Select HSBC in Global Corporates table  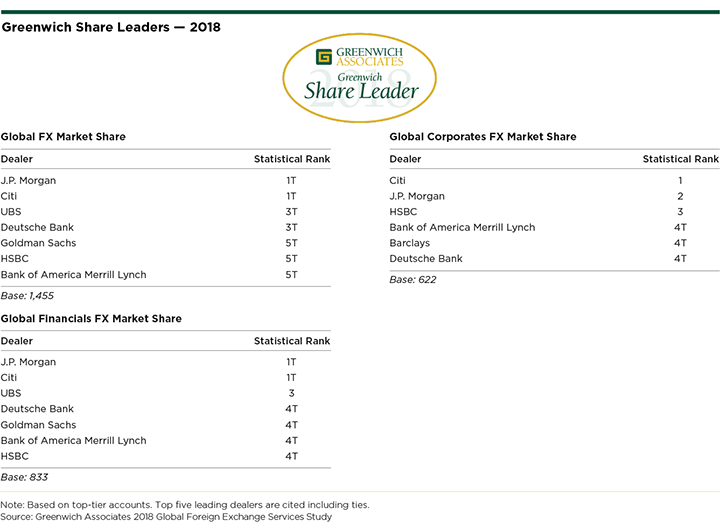(403, 212)
